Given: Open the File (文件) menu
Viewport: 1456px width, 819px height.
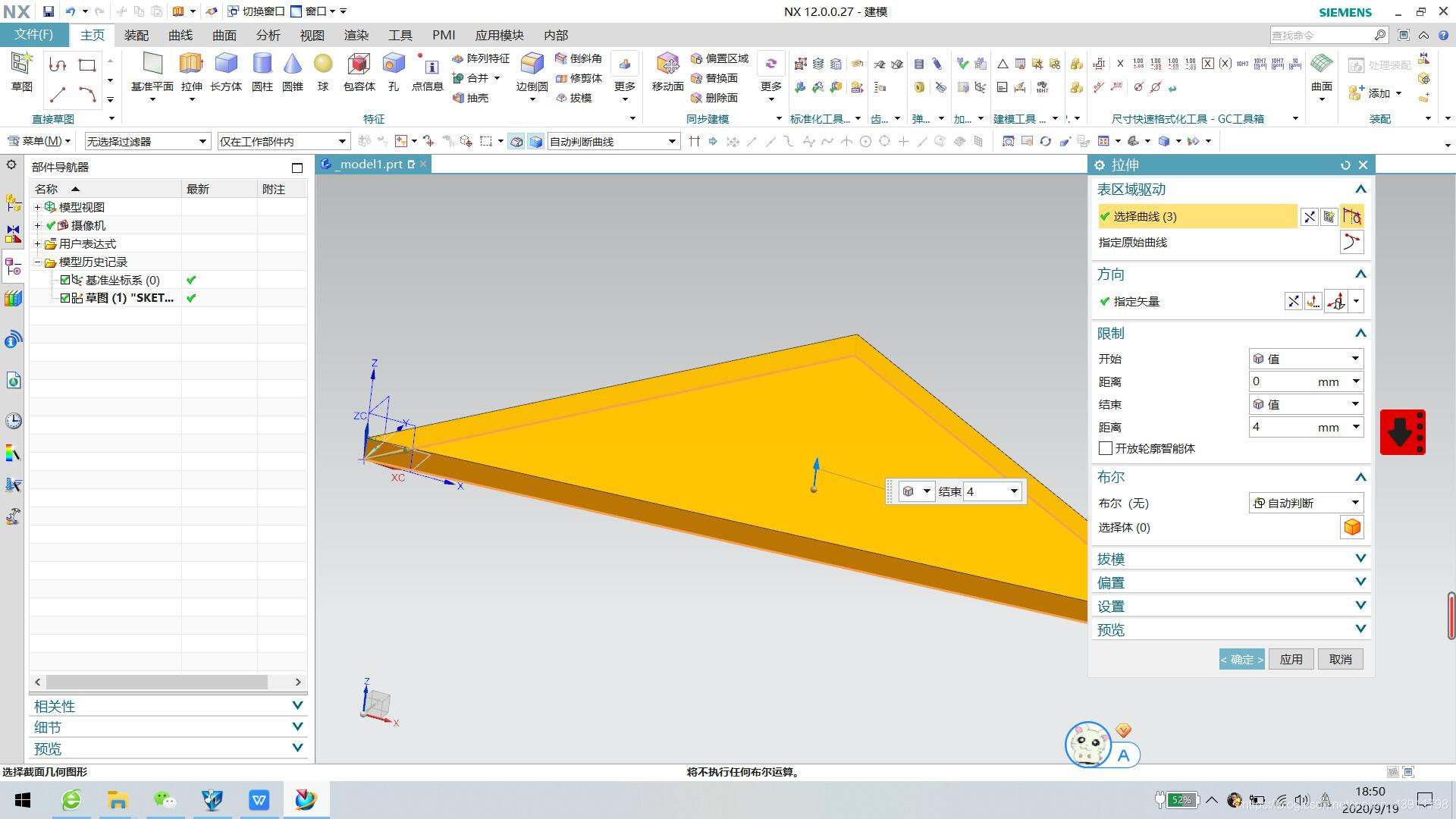Looking at the screenshot, I should tap(34, 35).
